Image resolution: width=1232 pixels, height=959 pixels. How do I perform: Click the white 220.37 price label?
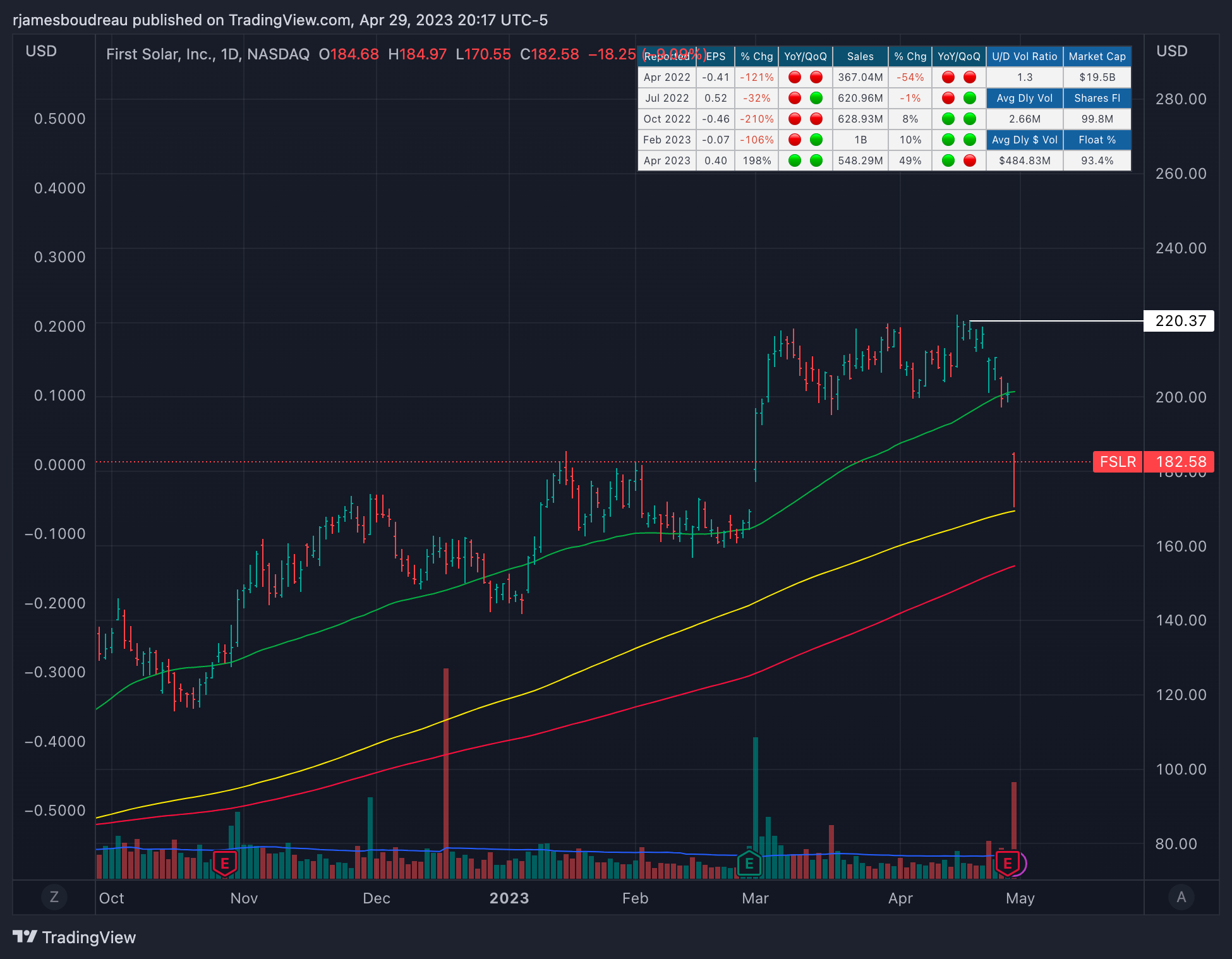[1179, 321]
